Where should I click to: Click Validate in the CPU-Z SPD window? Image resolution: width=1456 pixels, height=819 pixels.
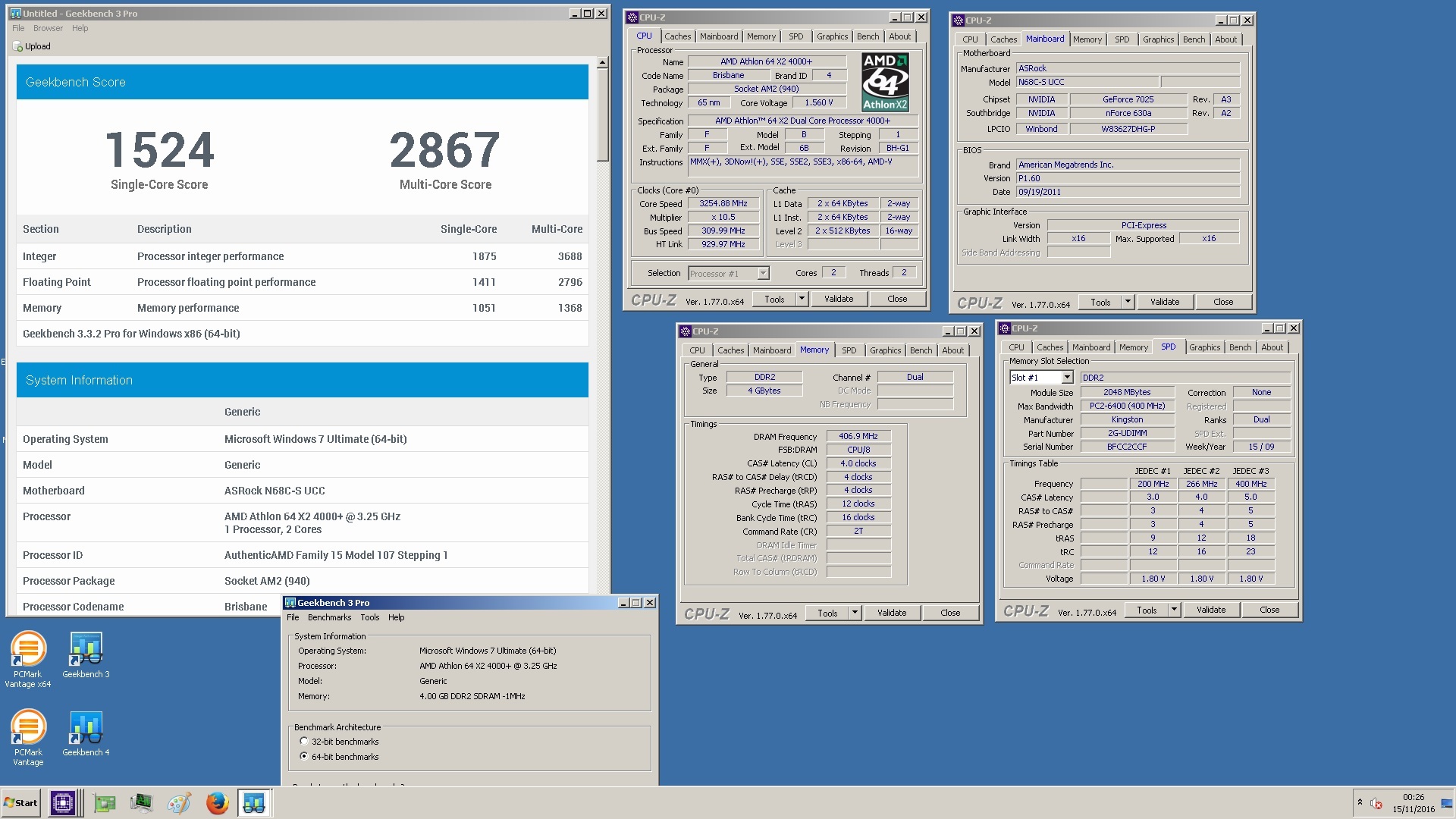(x=1211, y=610)
